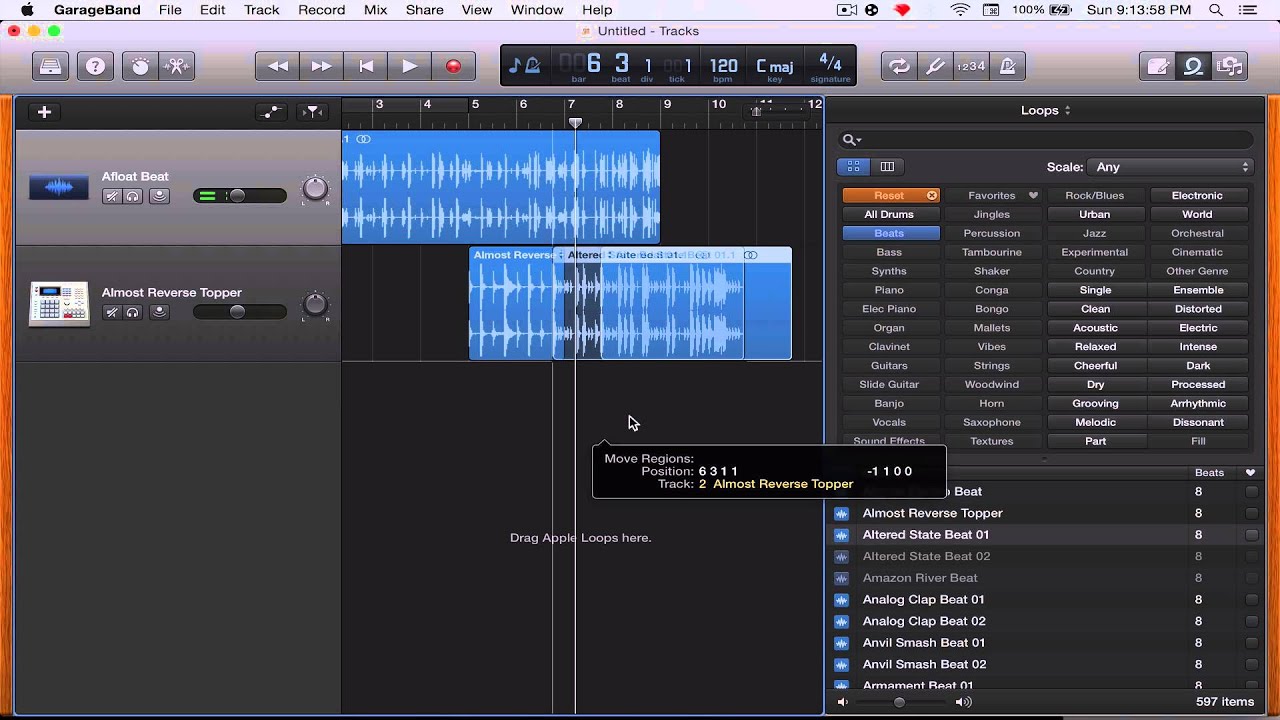
Task: Tick favorite checkbox for Anvil Smash Beat 01
Action: [x=1251, y=643]
